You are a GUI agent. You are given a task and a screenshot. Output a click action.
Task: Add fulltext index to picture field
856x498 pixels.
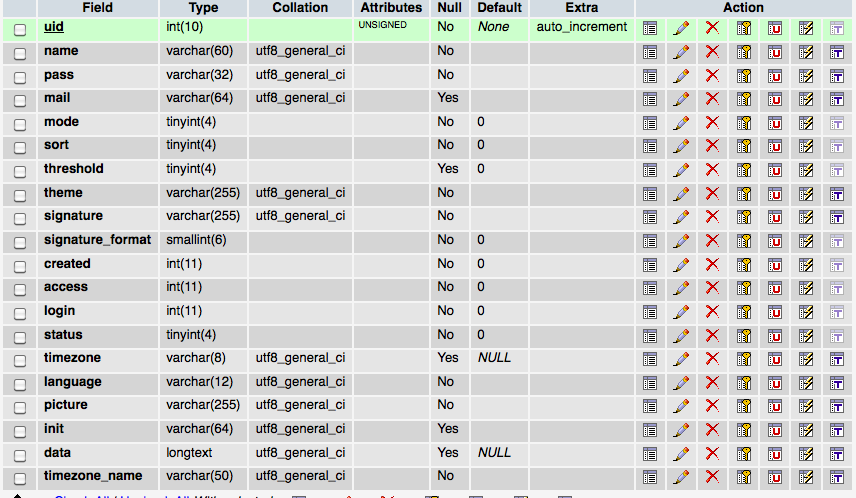coord(837,405)
